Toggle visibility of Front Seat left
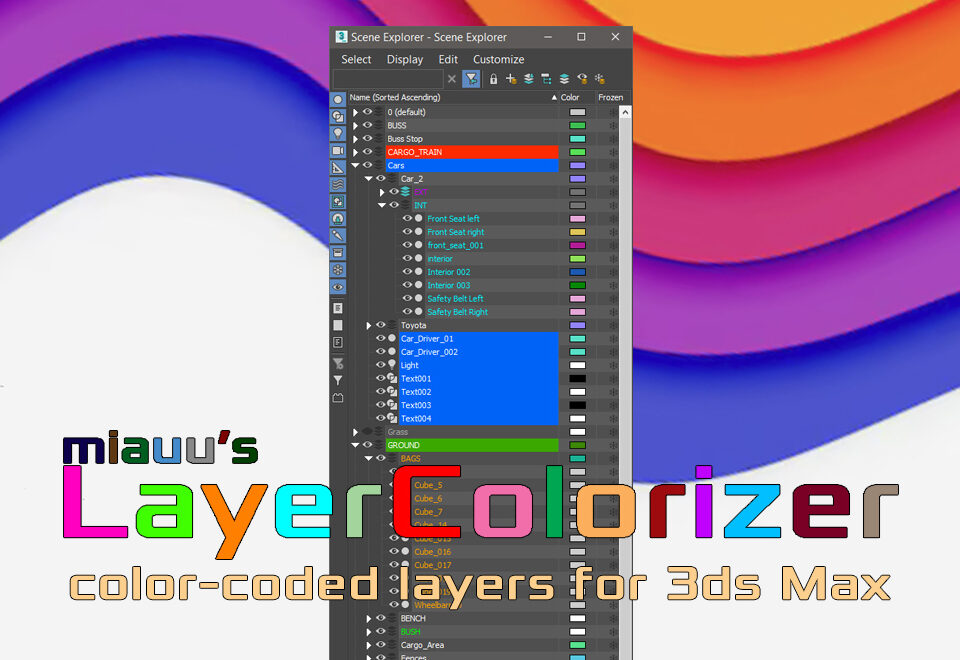Screen dimensions: 960x660 (407, 219)
